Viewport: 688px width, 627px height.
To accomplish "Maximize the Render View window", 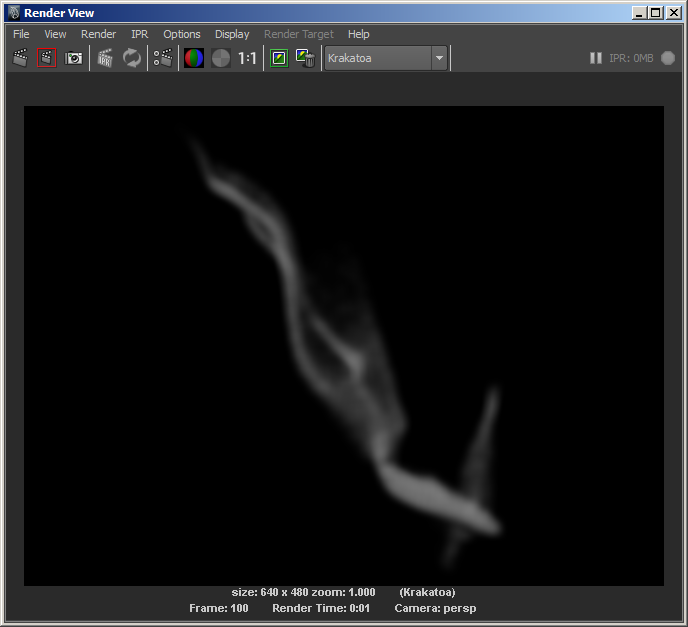I will point(656,13).
